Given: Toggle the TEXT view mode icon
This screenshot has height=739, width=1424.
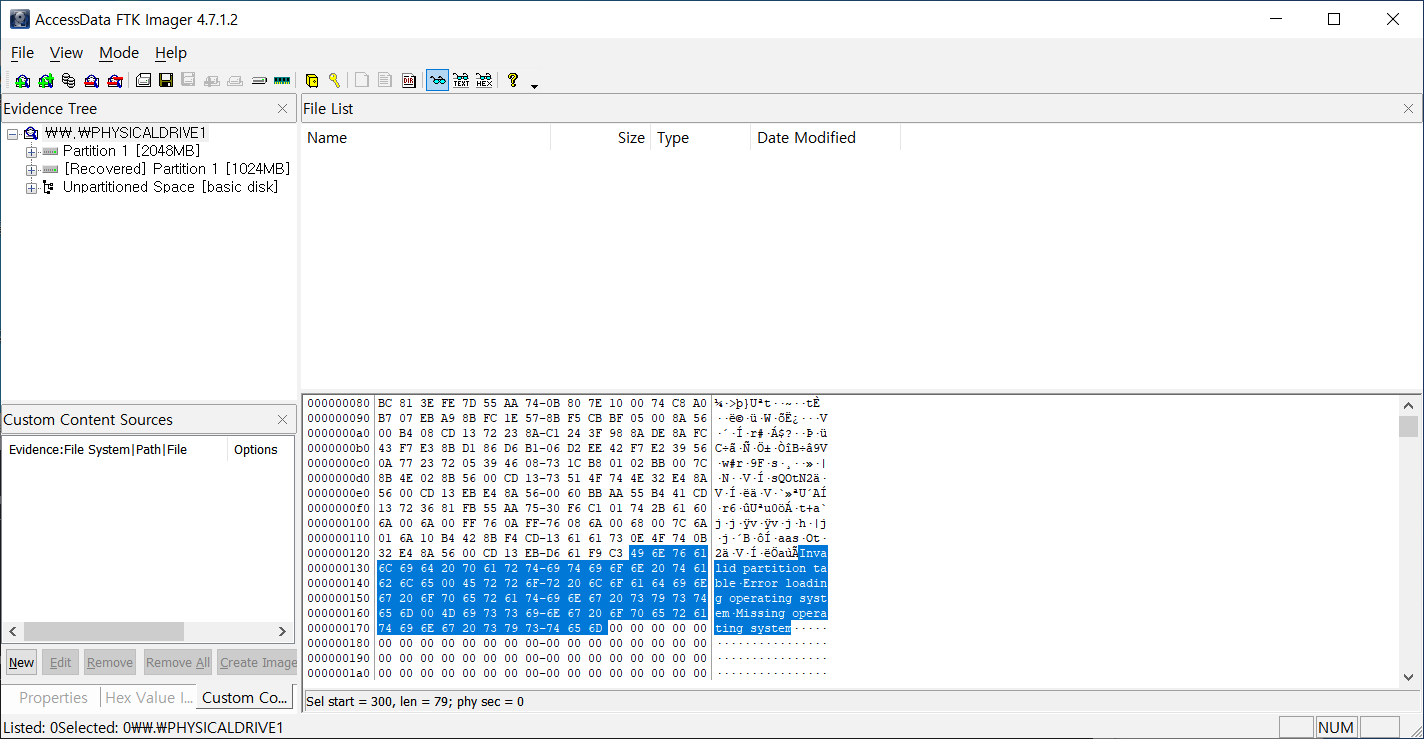Looking at the screenshot, I should [x=461, y=81].
